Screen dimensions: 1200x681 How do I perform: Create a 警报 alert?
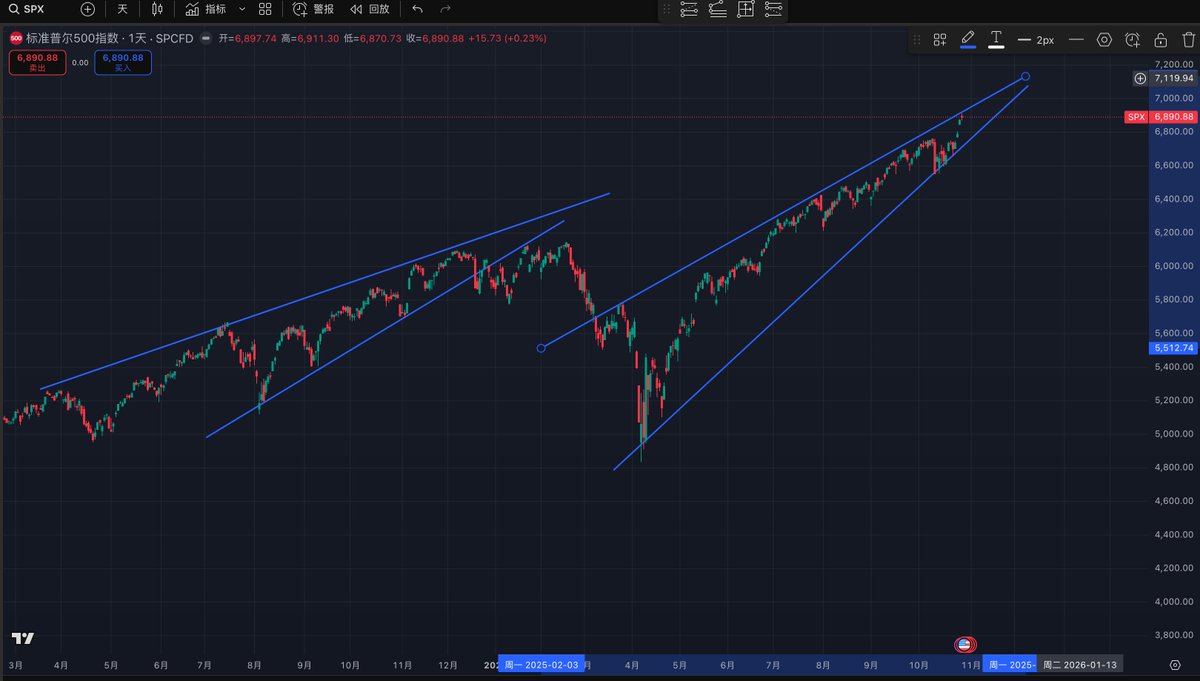313,9
